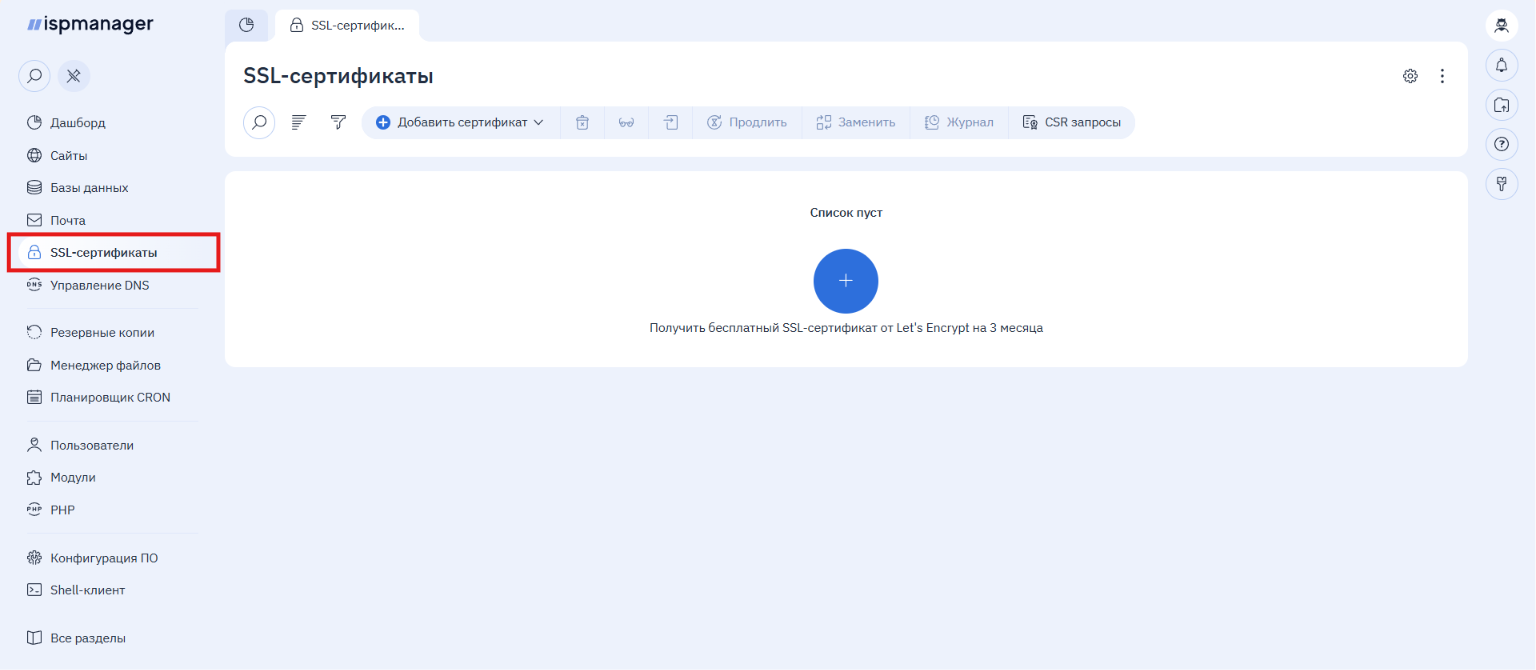Open table settings gear icon
1536x670 pixels.
[x=1410, y=76]
